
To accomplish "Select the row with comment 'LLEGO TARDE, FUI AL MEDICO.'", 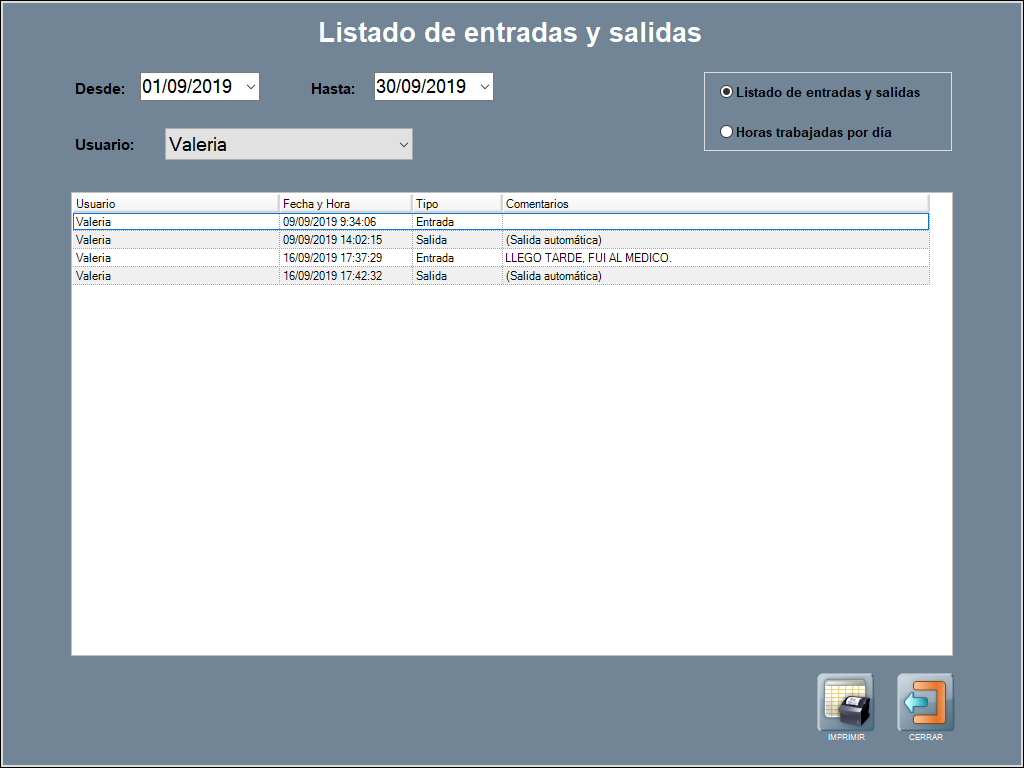I will tap(588, 258).
